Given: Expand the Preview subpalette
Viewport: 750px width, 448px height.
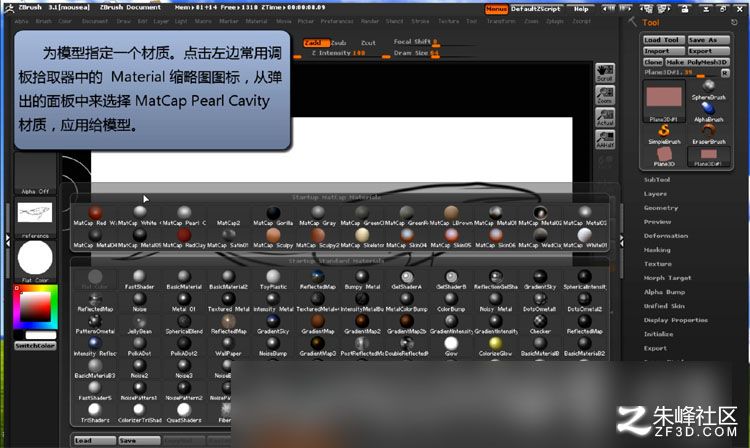Looking at the screenshot, I should point(657,222).
